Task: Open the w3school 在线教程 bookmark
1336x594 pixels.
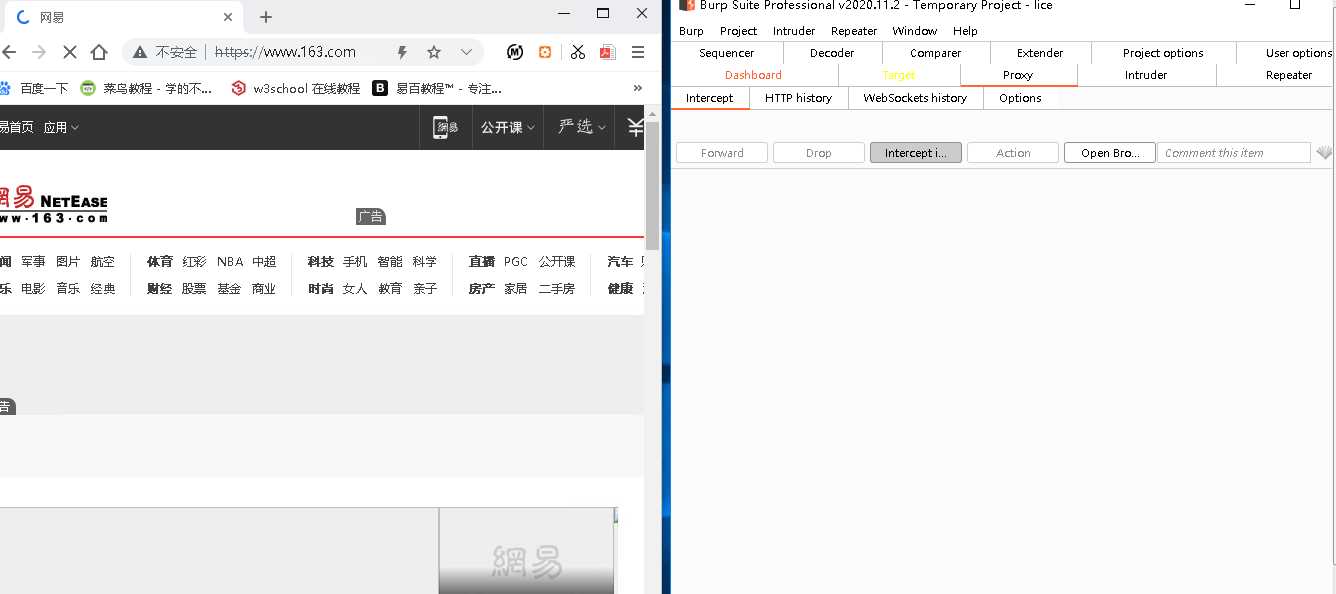Action: pos(296,88)
